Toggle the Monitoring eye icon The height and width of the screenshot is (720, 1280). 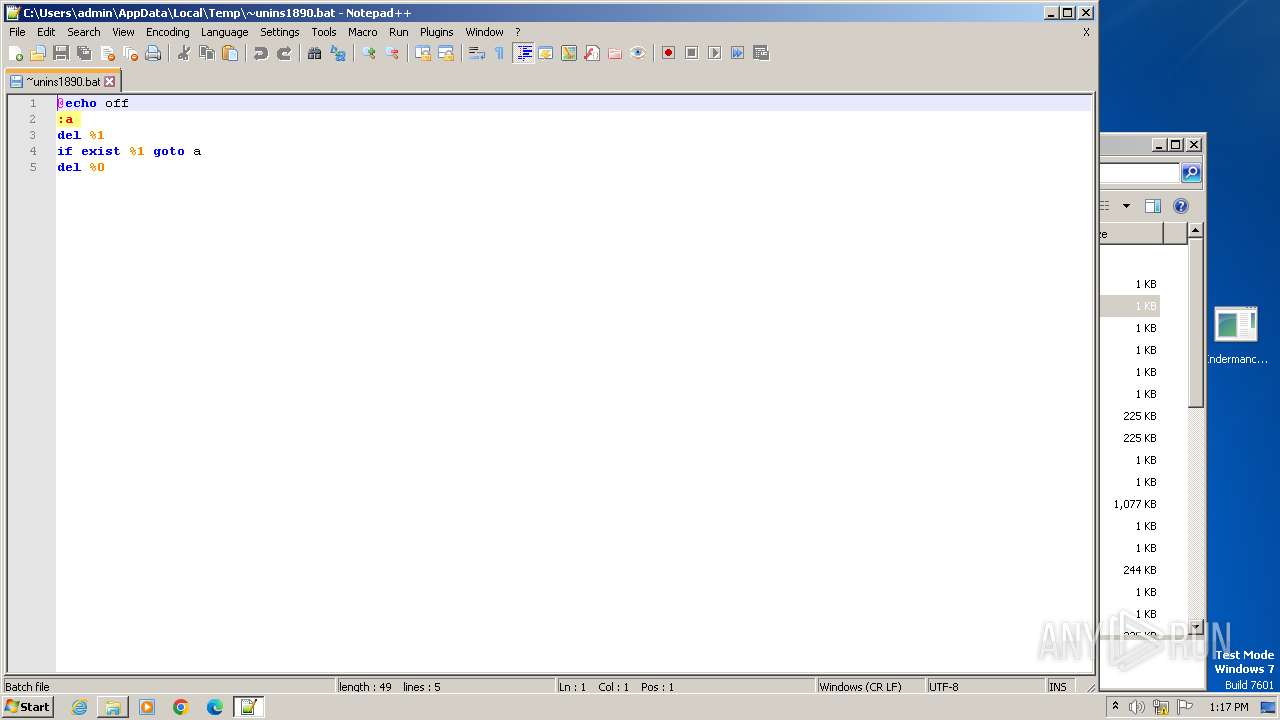638,53
